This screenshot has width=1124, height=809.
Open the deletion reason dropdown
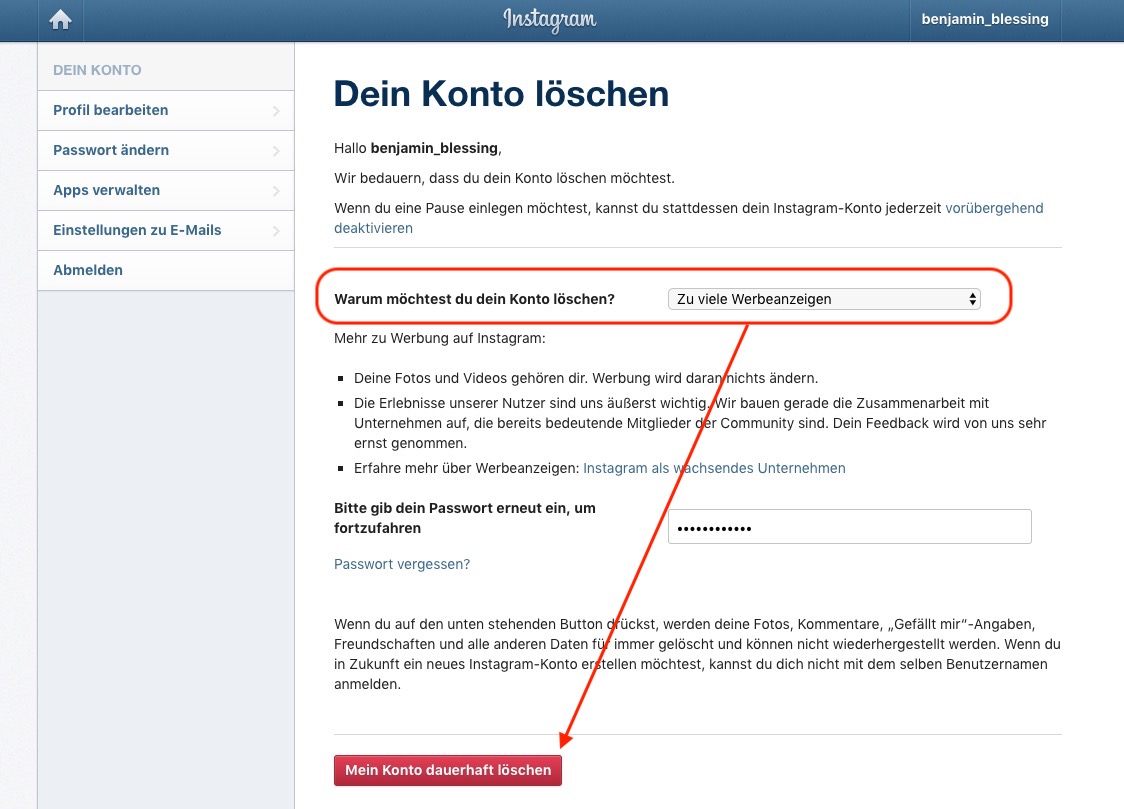824,299
